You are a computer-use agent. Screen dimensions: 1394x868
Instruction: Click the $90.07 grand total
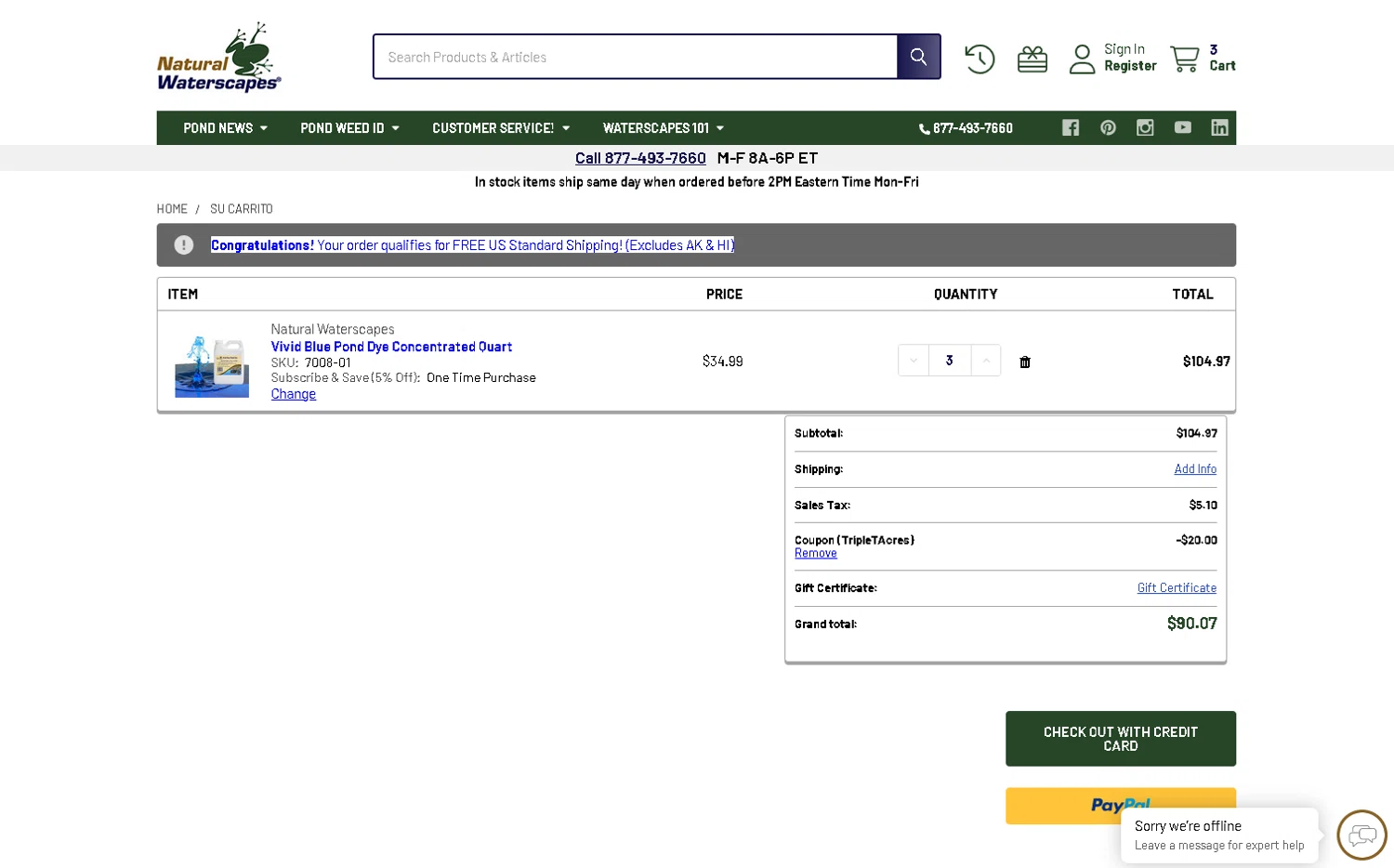pos(1192,624)
